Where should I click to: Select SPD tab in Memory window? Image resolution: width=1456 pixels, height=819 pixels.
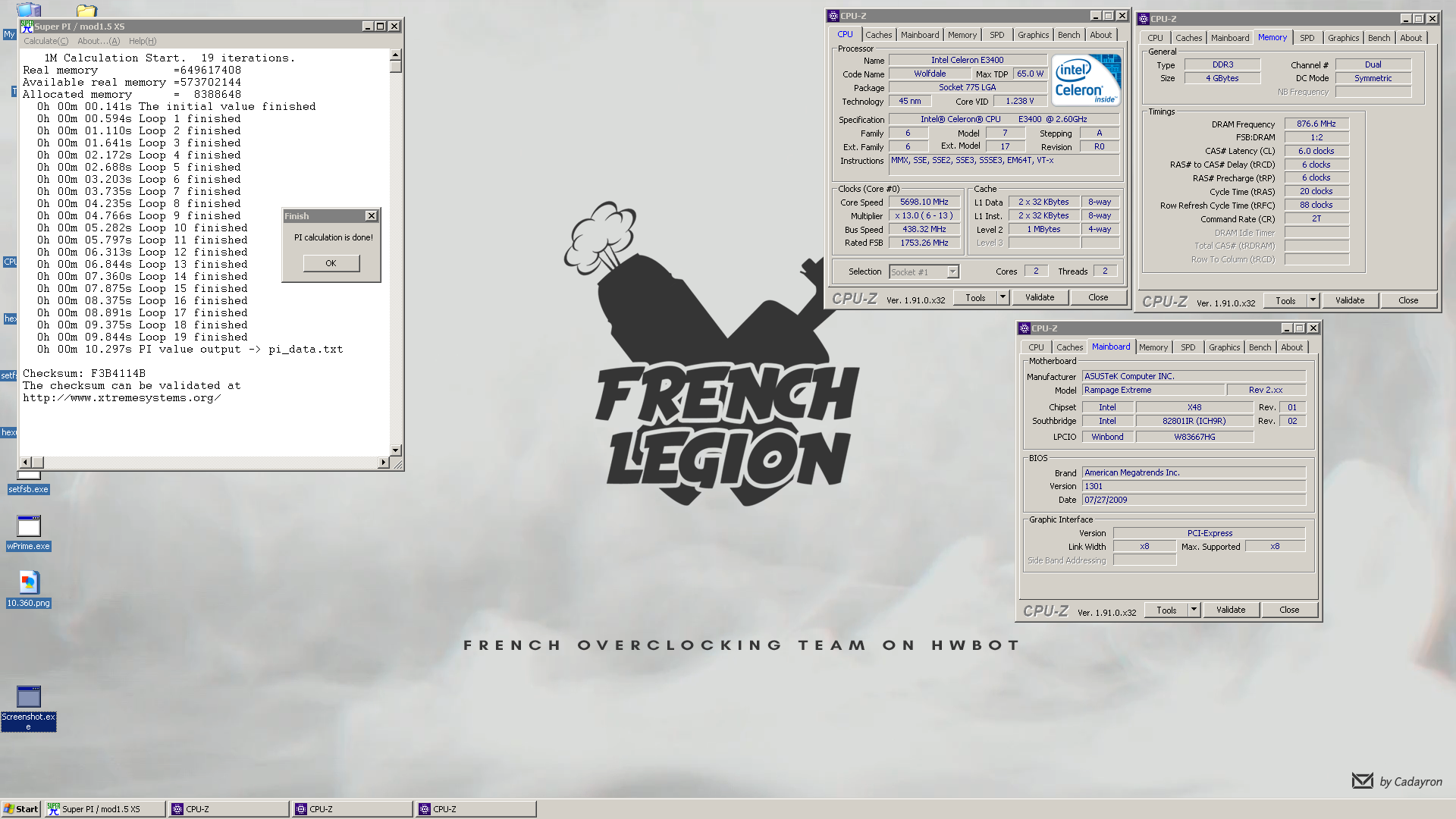tap(1307, 38)
